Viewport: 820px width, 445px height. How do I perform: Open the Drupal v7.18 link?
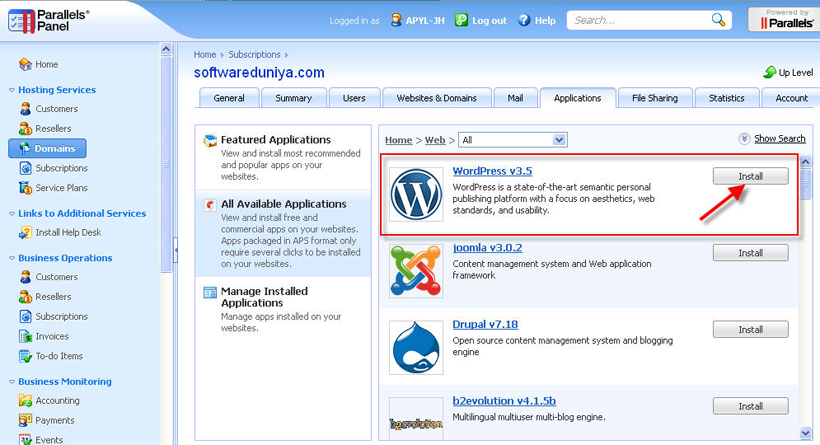tap(485, 324)
